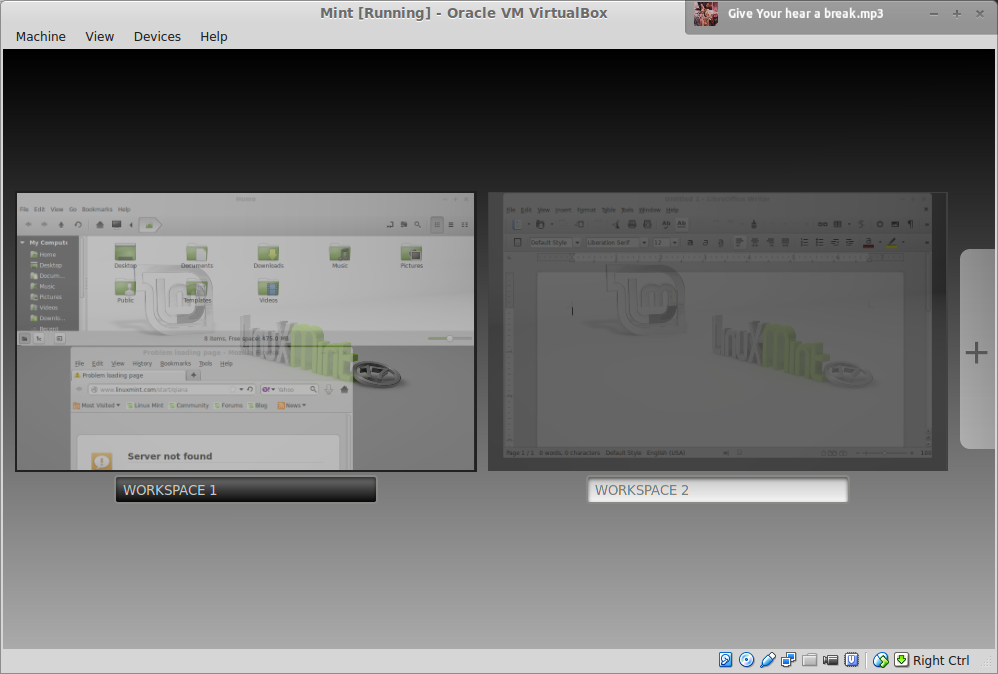Add a new workspace with the side plus button

977,351
